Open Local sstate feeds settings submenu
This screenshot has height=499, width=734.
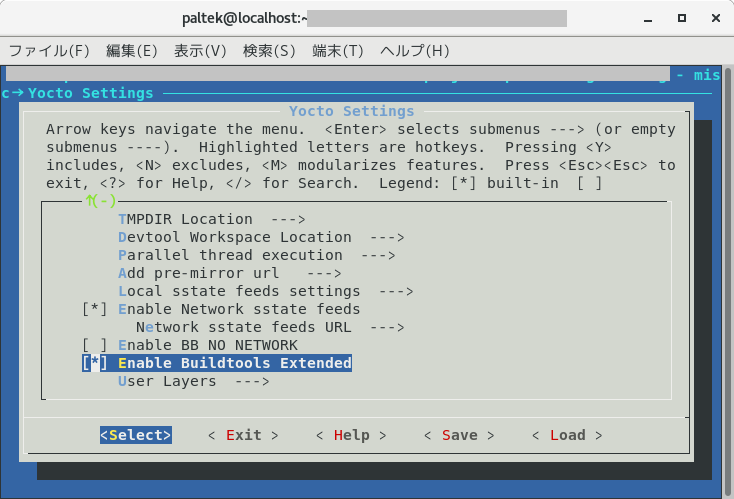pyautogui.click(x=265, y=291)
